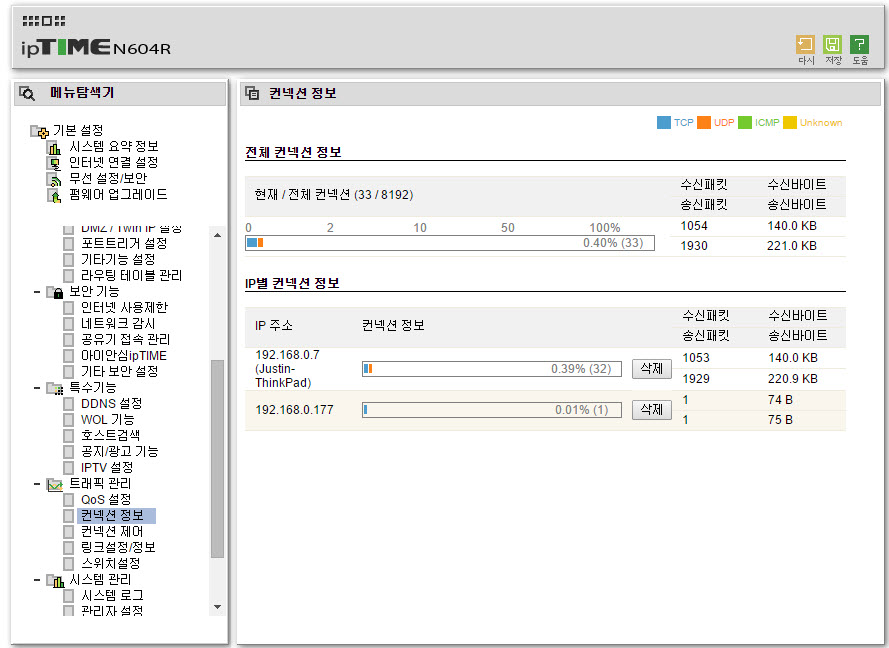
Task: Click the ICMP legend color swatch
Action: pos(745,122)
